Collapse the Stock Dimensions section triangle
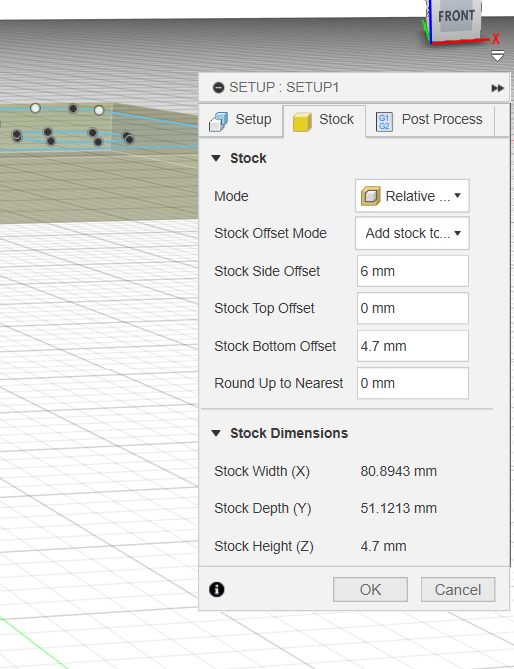 (x=216, y=433)
